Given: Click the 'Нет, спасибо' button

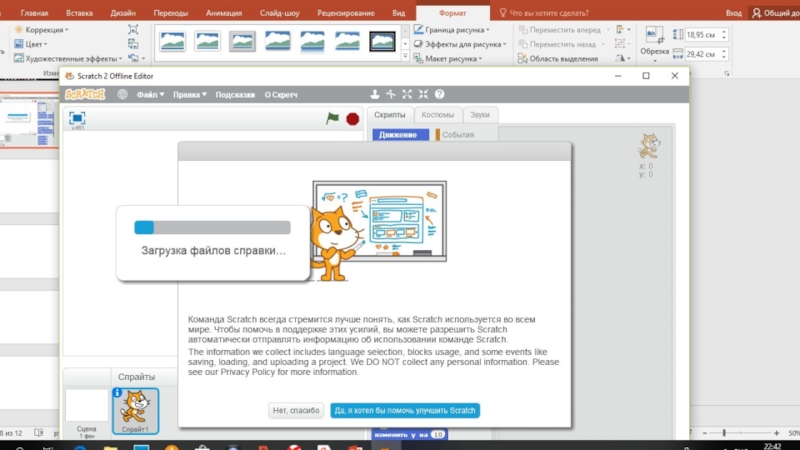Looking at the screenshot, I should coord(297,410).
